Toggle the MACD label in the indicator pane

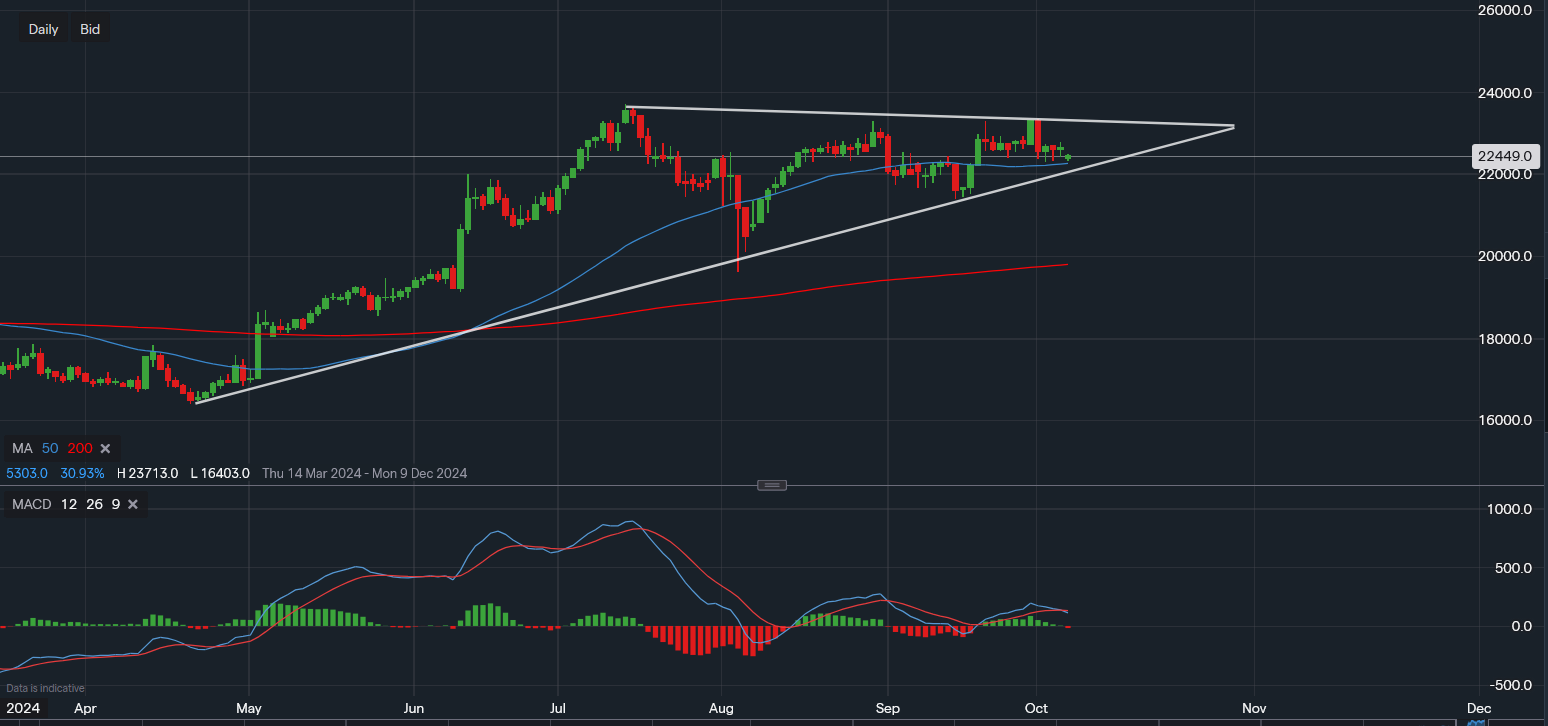pos(32,504)
